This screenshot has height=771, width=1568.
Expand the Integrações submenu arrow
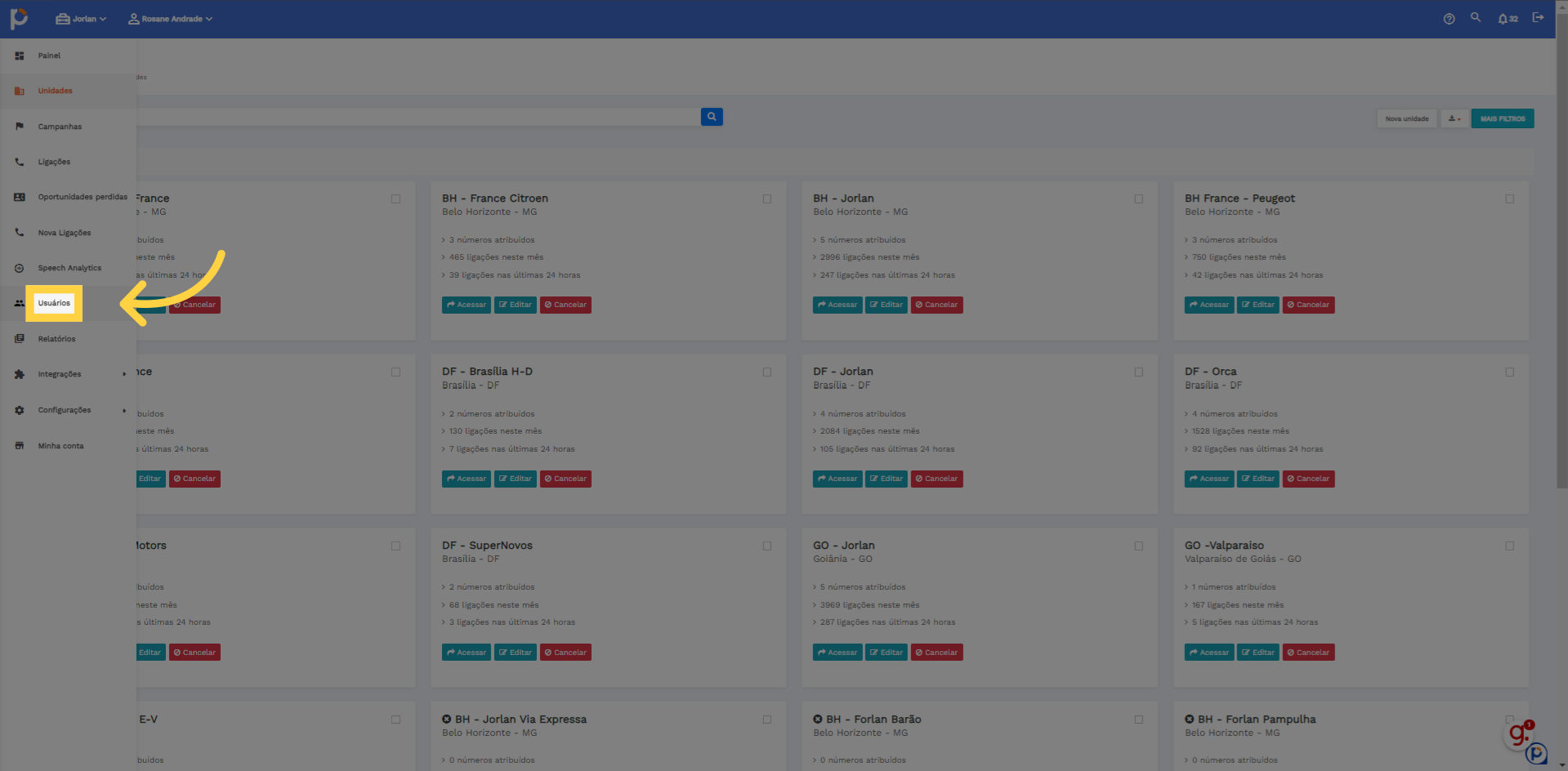124,374
